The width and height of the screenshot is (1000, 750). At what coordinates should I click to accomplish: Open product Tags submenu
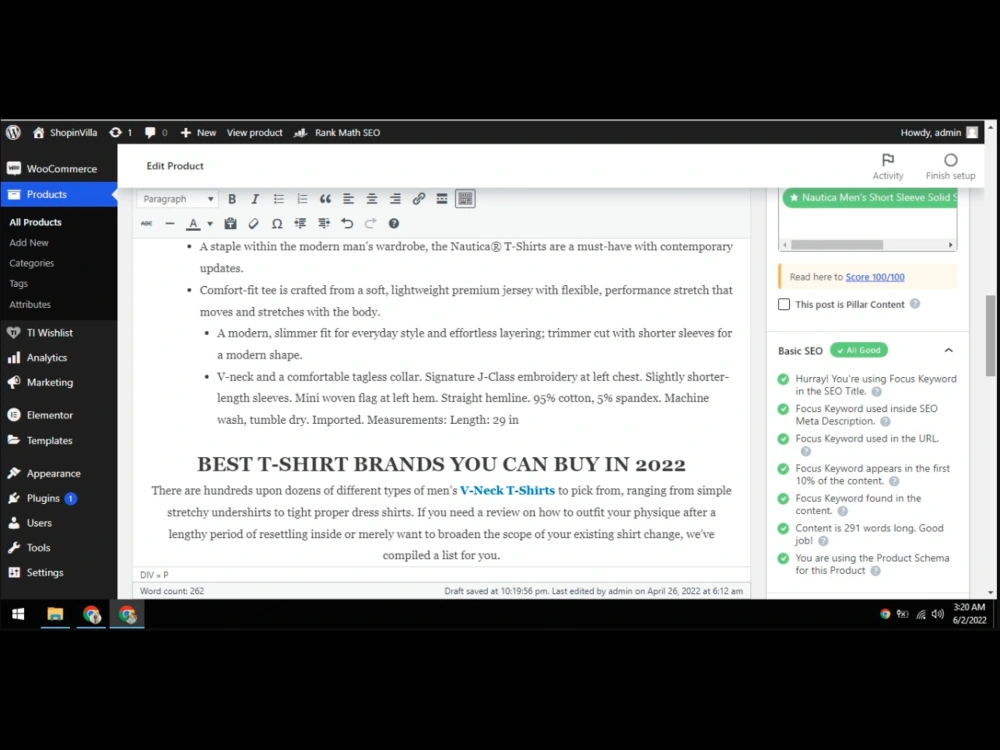[18, 283]
